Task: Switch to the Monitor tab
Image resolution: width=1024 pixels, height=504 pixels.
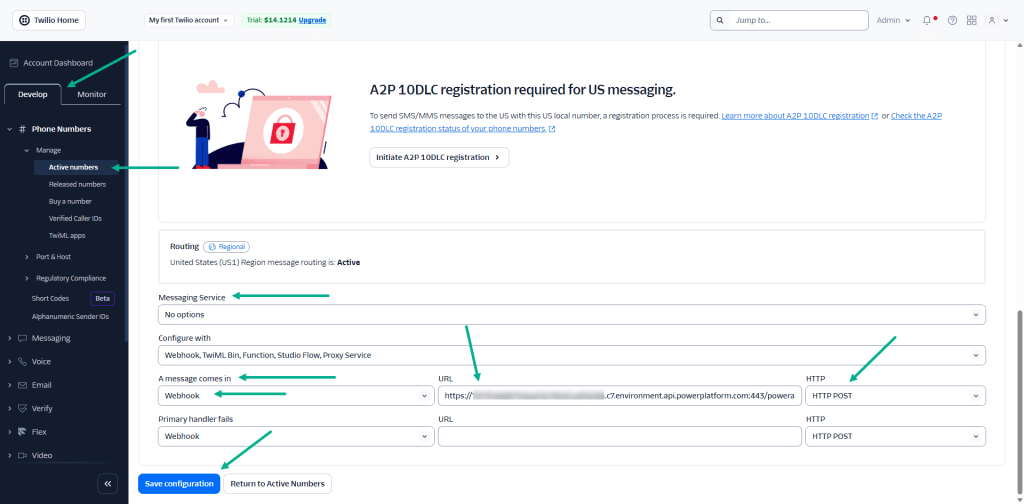Action: (x=91, y=94)
